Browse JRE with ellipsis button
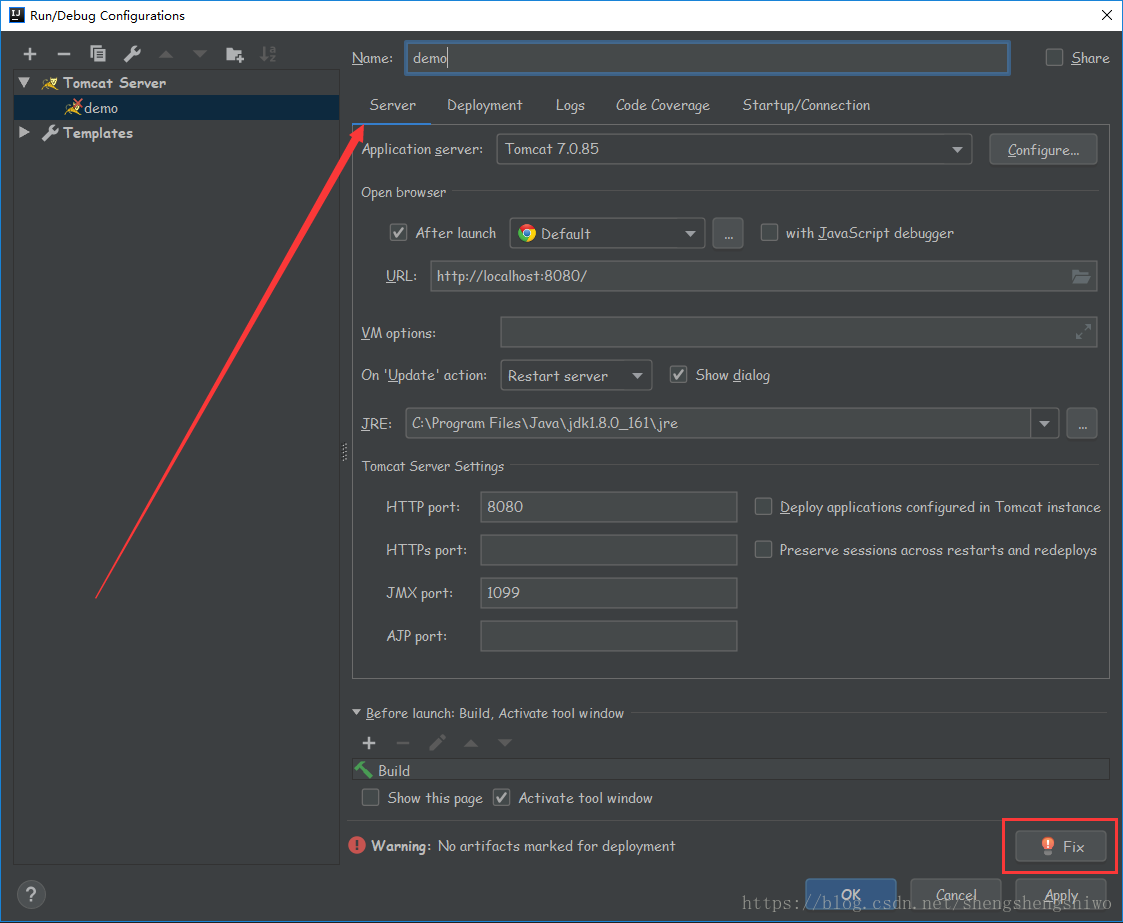The height and width of the screenshot is (923, 1123). (x=1082, y=423)
